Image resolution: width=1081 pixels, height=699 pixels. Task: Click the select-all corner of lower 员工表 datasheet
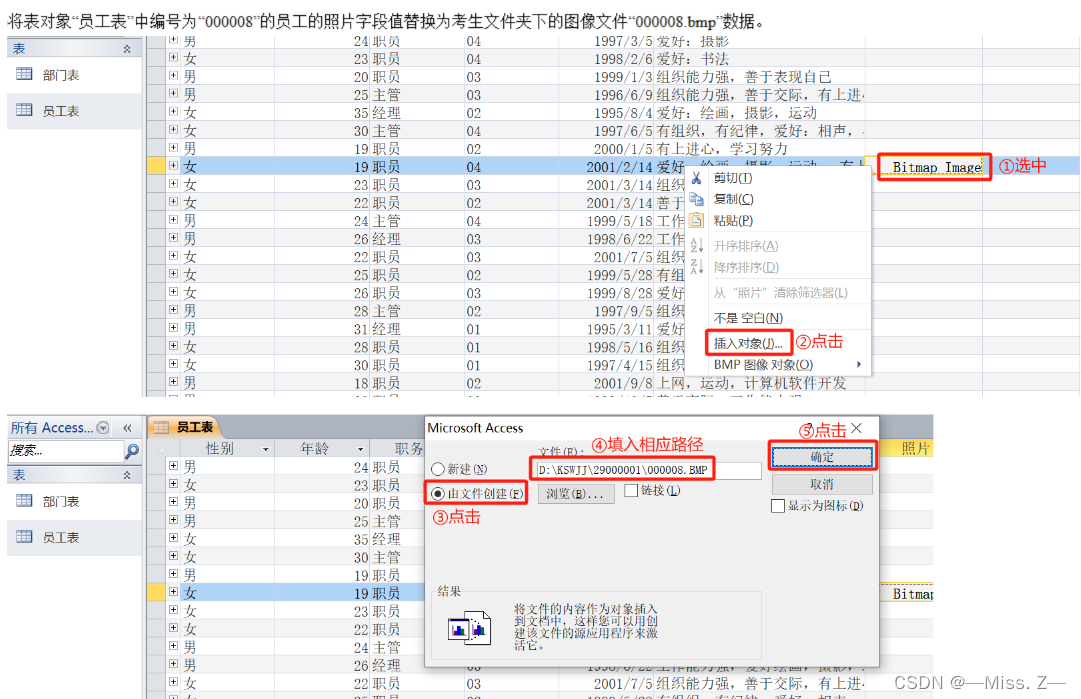tap(156, 449)
